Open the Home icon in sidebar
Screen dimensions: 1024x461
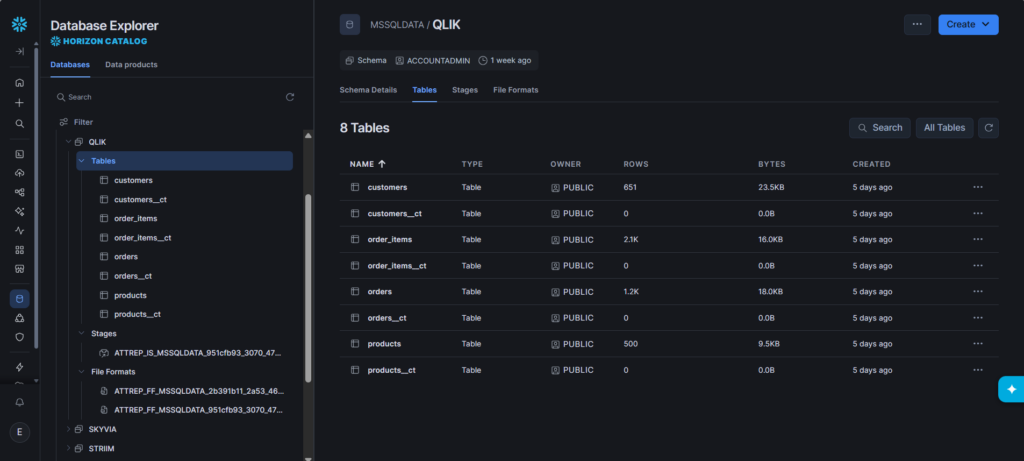(20, 83)
